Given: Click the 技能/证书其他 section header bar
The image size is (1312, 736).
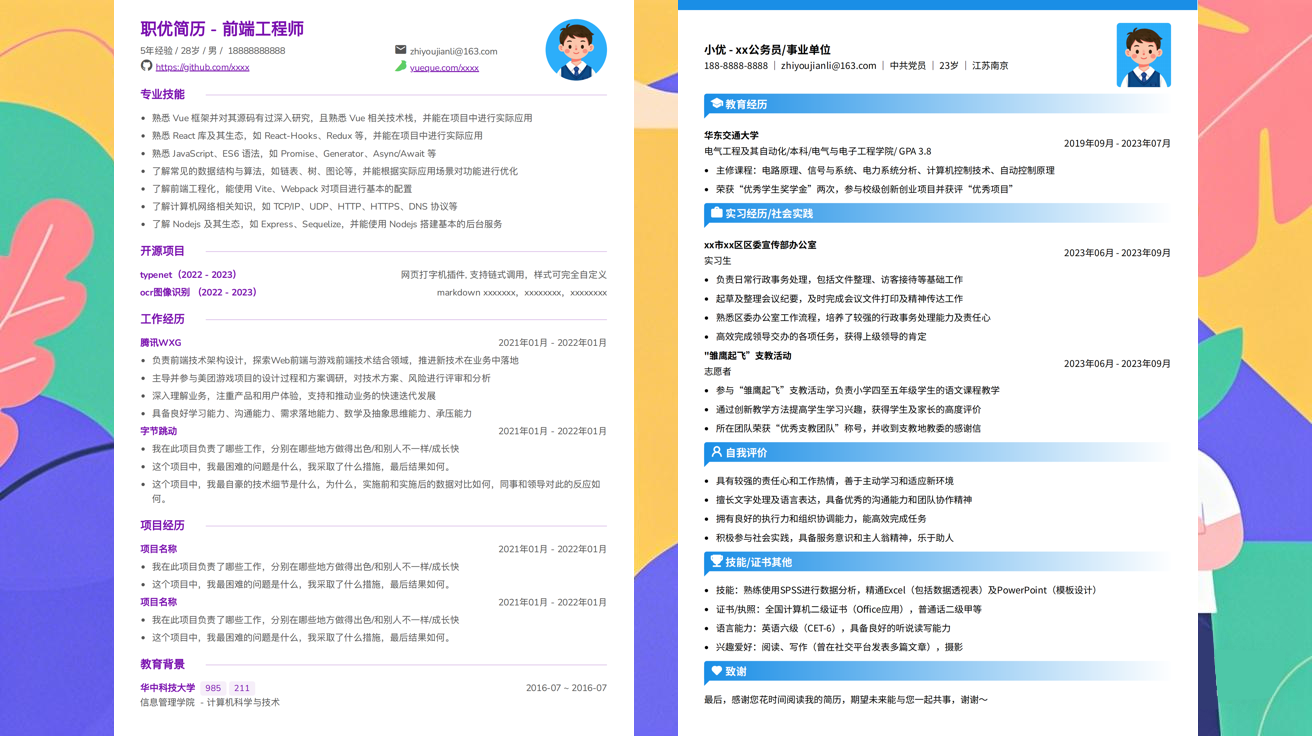Looking at the screenshot, I should pos(937,561).
